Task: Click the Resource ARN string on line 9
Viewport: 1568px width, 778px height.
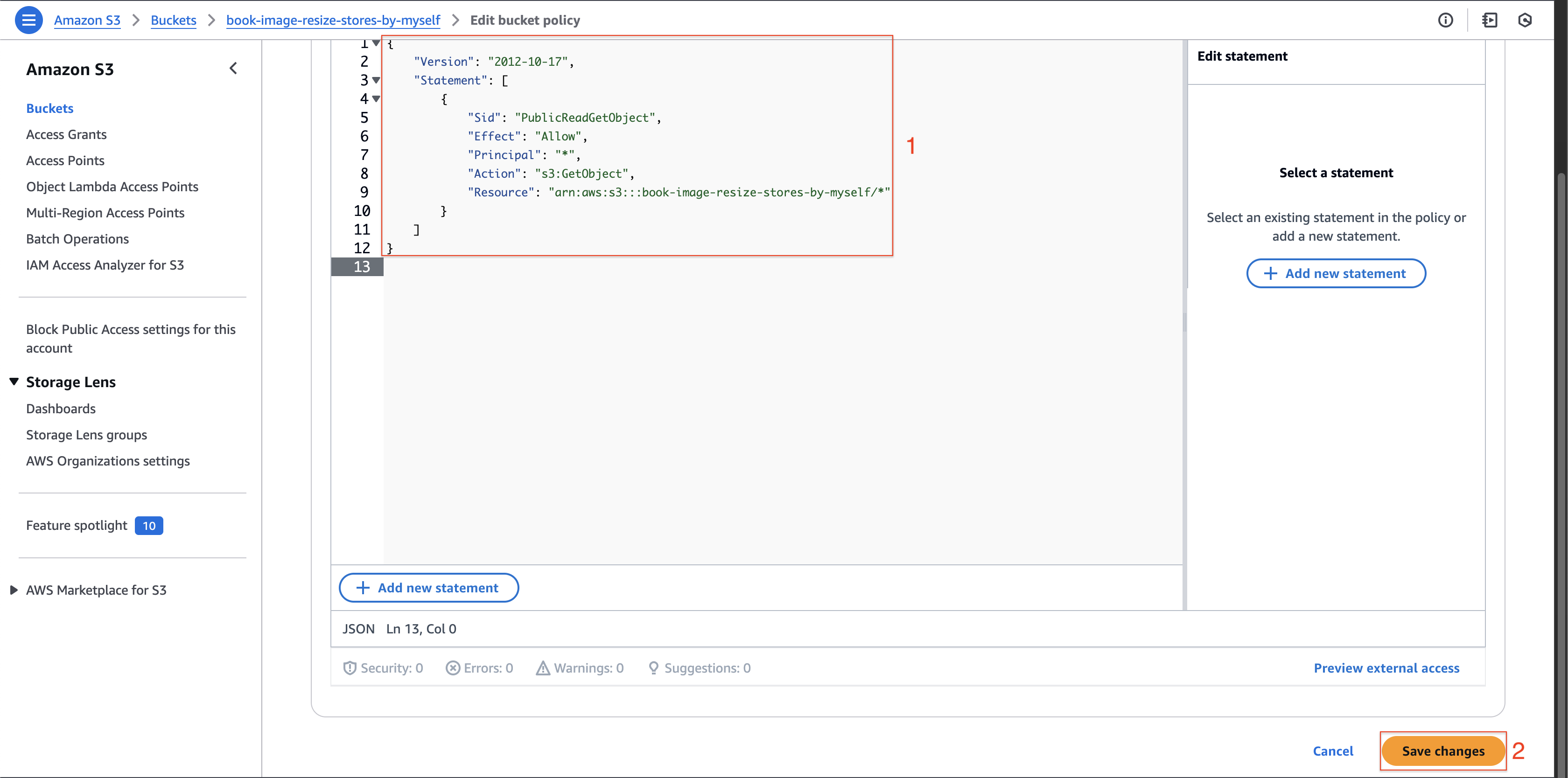Action: tap(719, 192)
